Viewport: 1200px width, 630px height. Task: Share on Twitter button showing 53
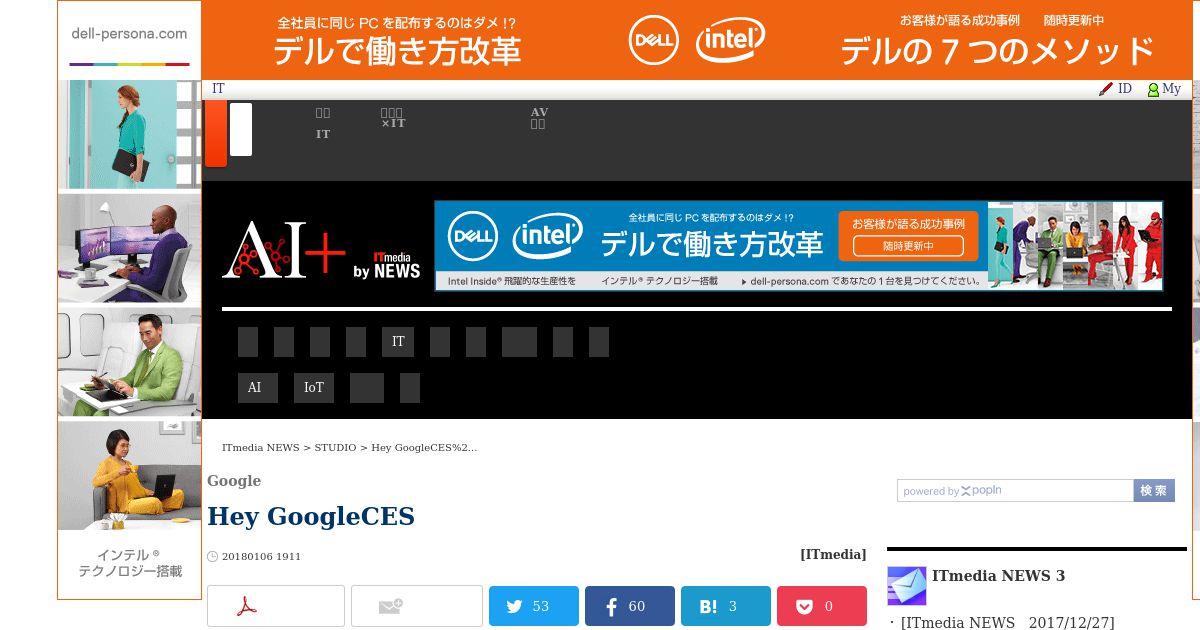pyautogui.click(x=534, y=606)
